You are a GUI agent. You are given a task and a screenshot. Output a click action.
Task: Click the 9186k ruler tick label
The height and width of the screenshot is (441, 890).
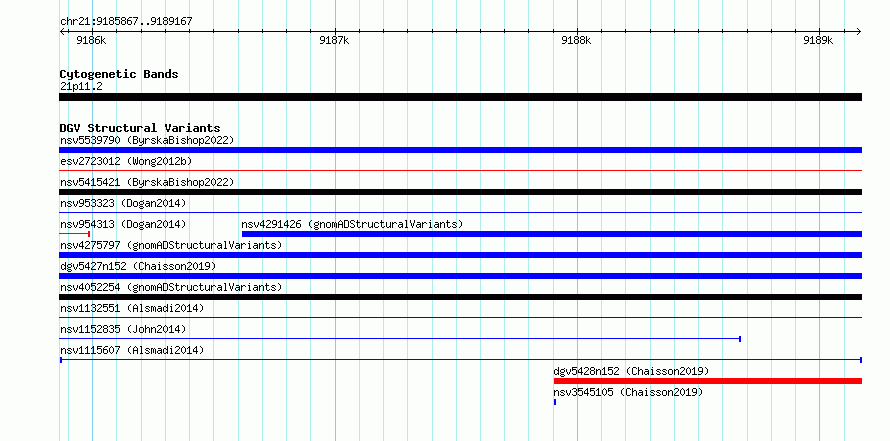(x=91, y=40)
